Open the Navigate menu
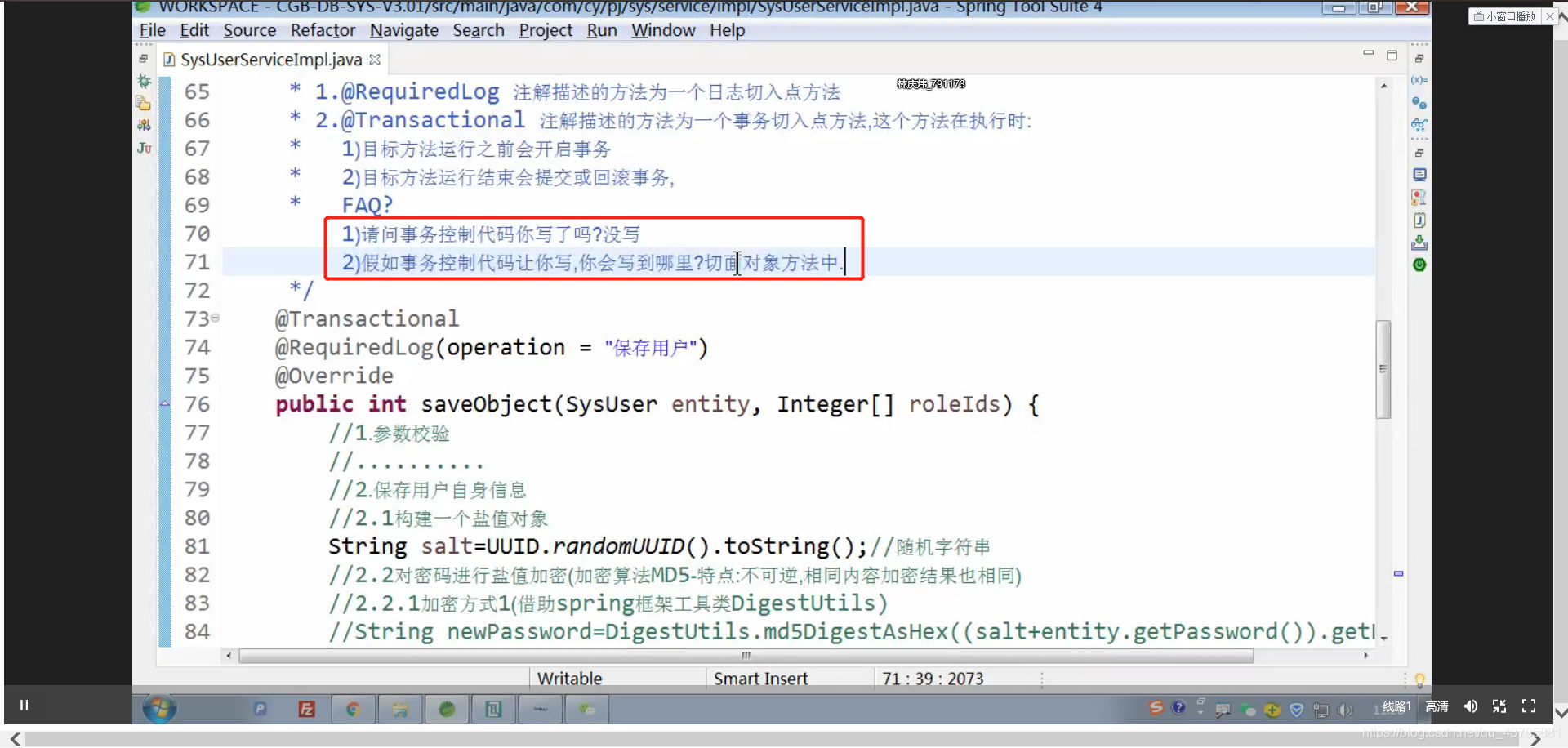This screenshot has width=1568, height=748. point(404,30)
